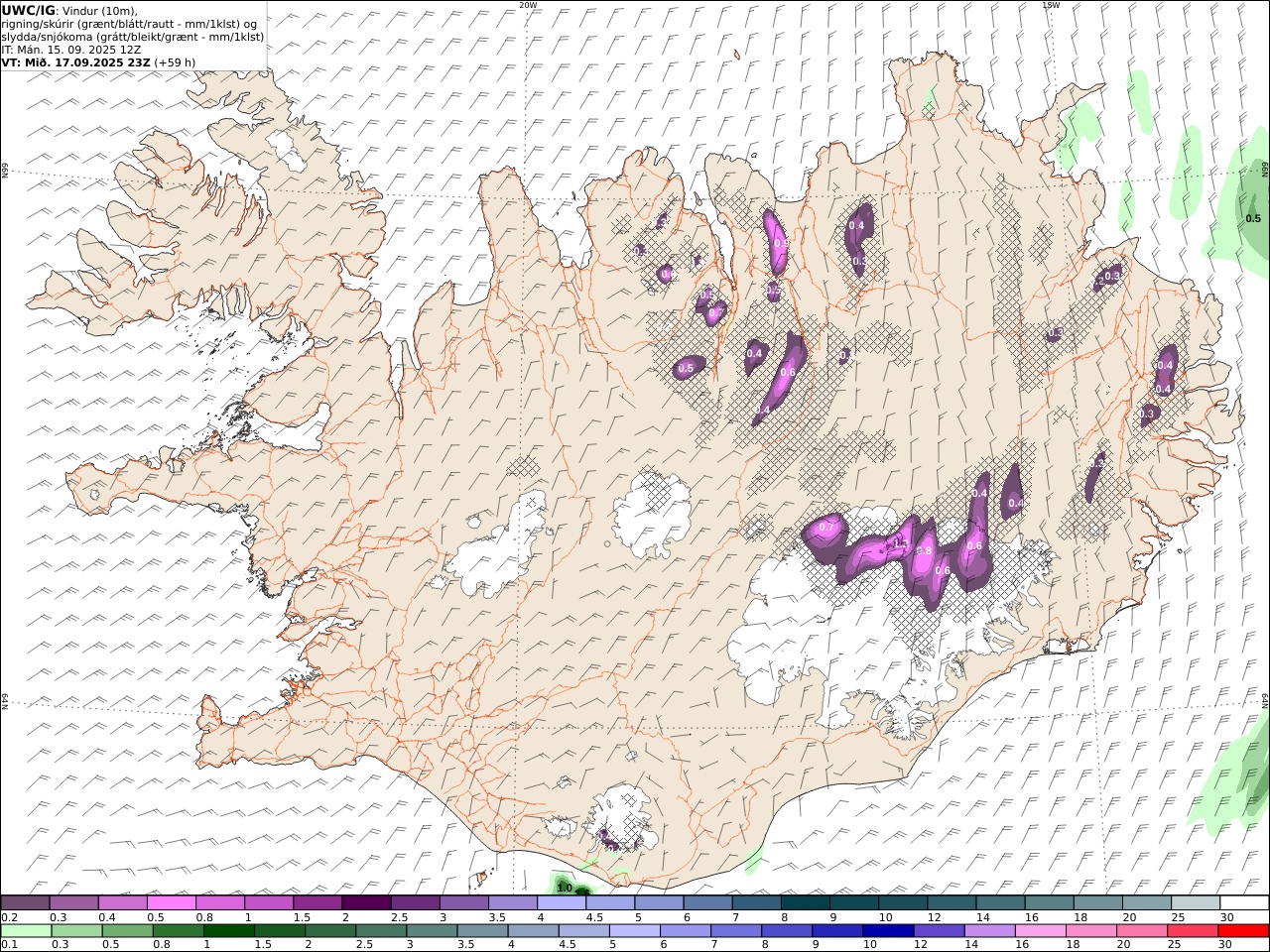1270x952 pixels.
Task: Pick the rain scale swatch starting at 0.5
Action: [x=128, y=931]
